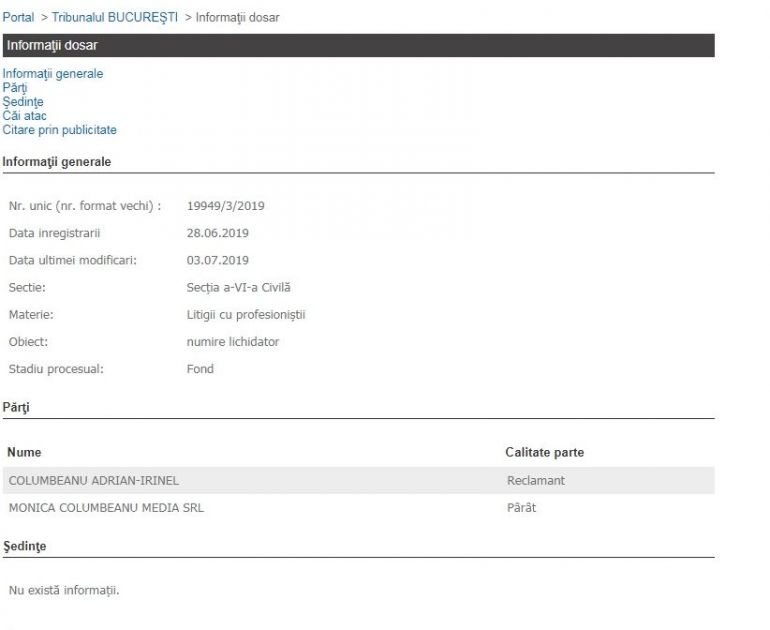This screenshot has height=630, width=770.
Task: Click the Pârât cell
Action: tap(522, 508)
